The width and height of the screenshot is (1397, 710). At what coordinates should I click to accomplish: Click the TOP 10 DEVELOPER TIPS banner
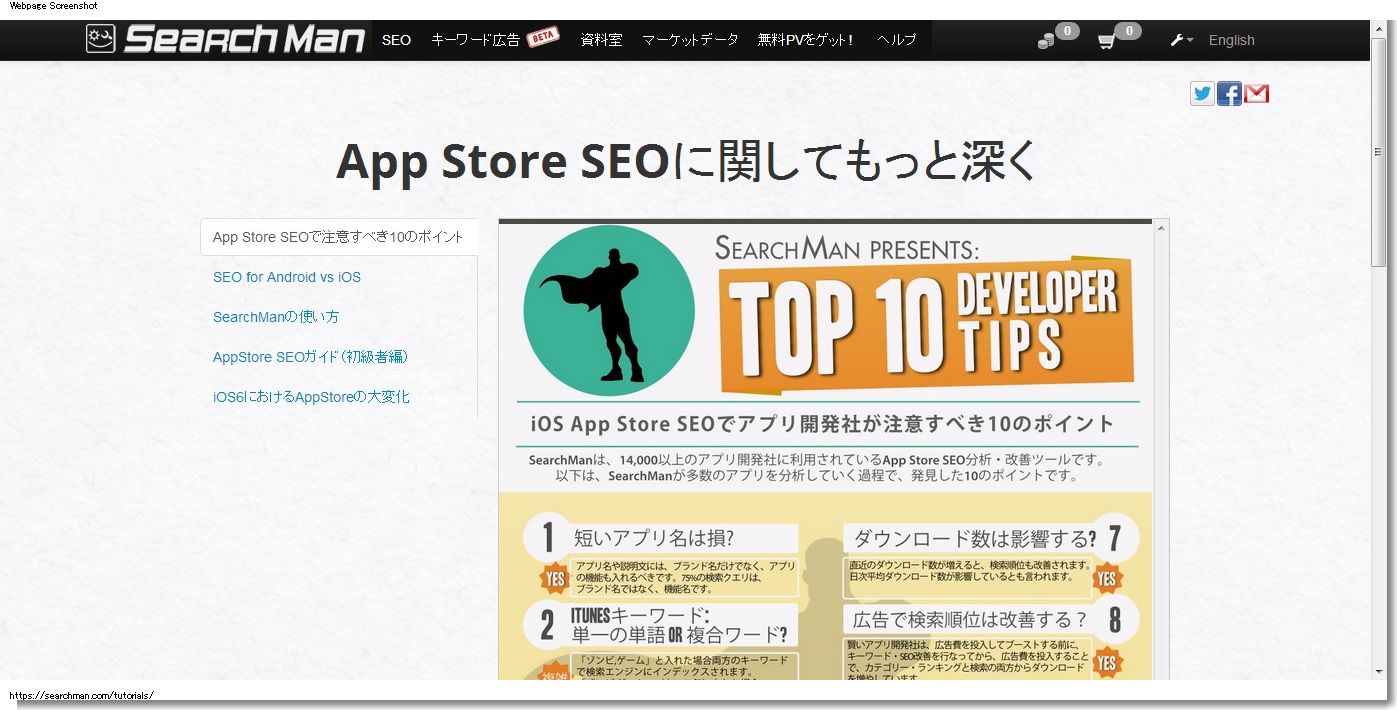click(x=926, y=327)
